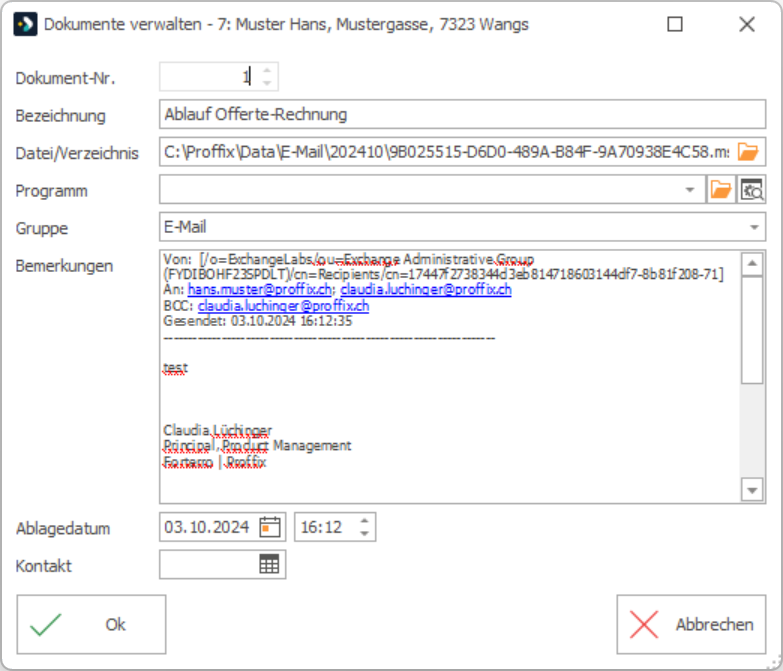Confirm with the Ok button

(91, 624)
